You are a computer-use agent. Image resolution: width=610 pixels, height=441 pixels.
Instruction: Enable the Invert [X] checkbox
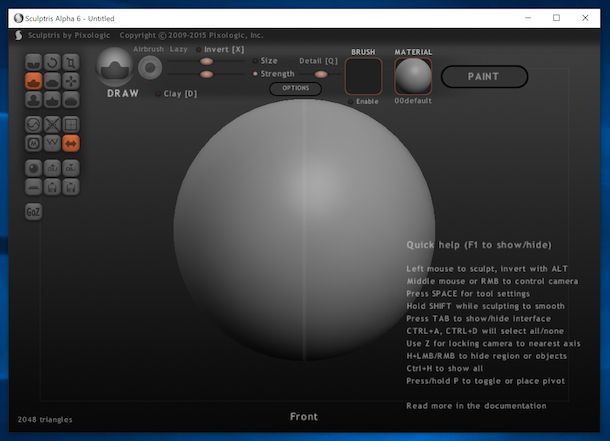[199, 49]
